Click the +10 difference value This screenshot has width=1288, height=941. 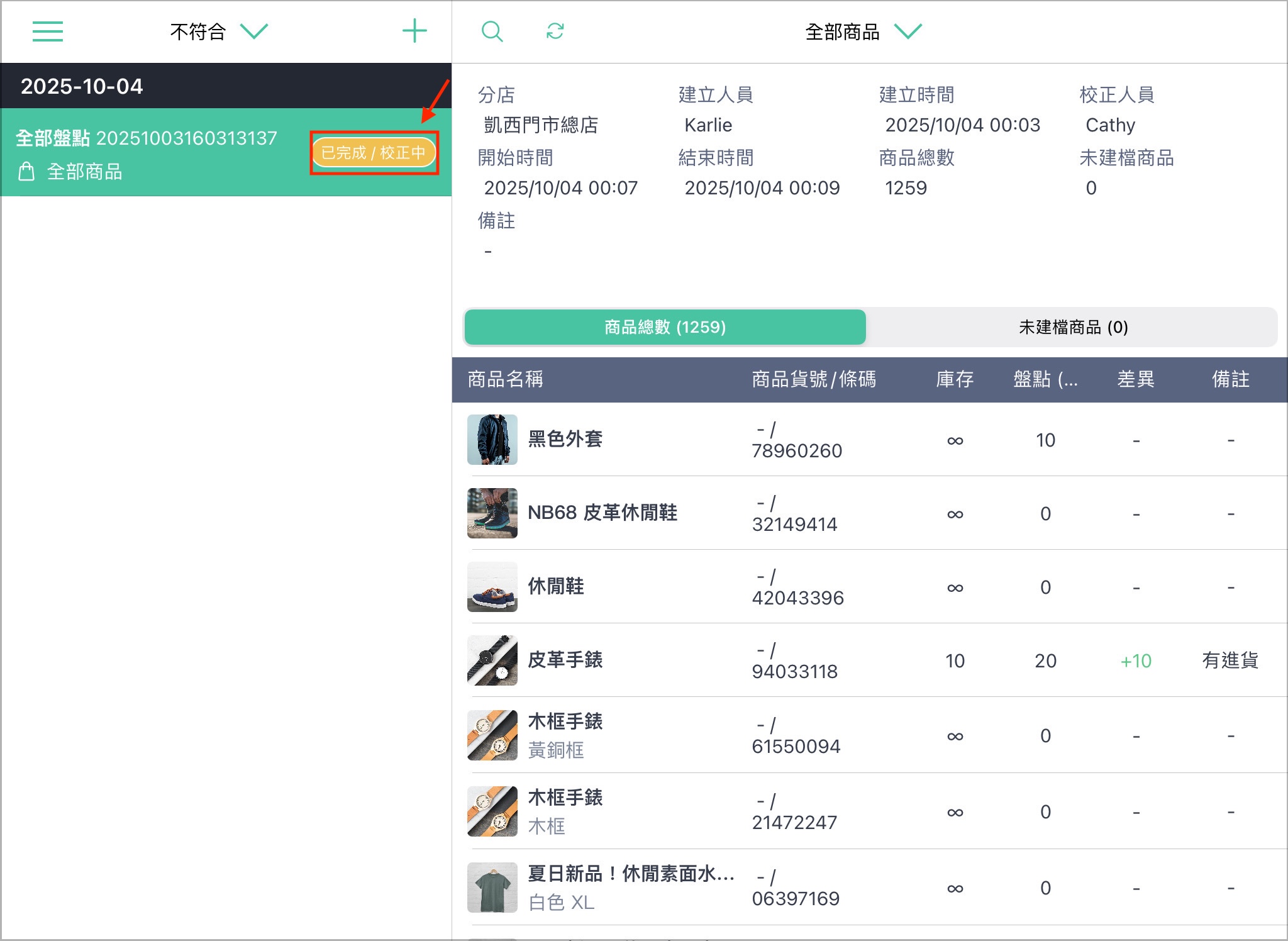pyautogui.click(x=1136, y=661)
